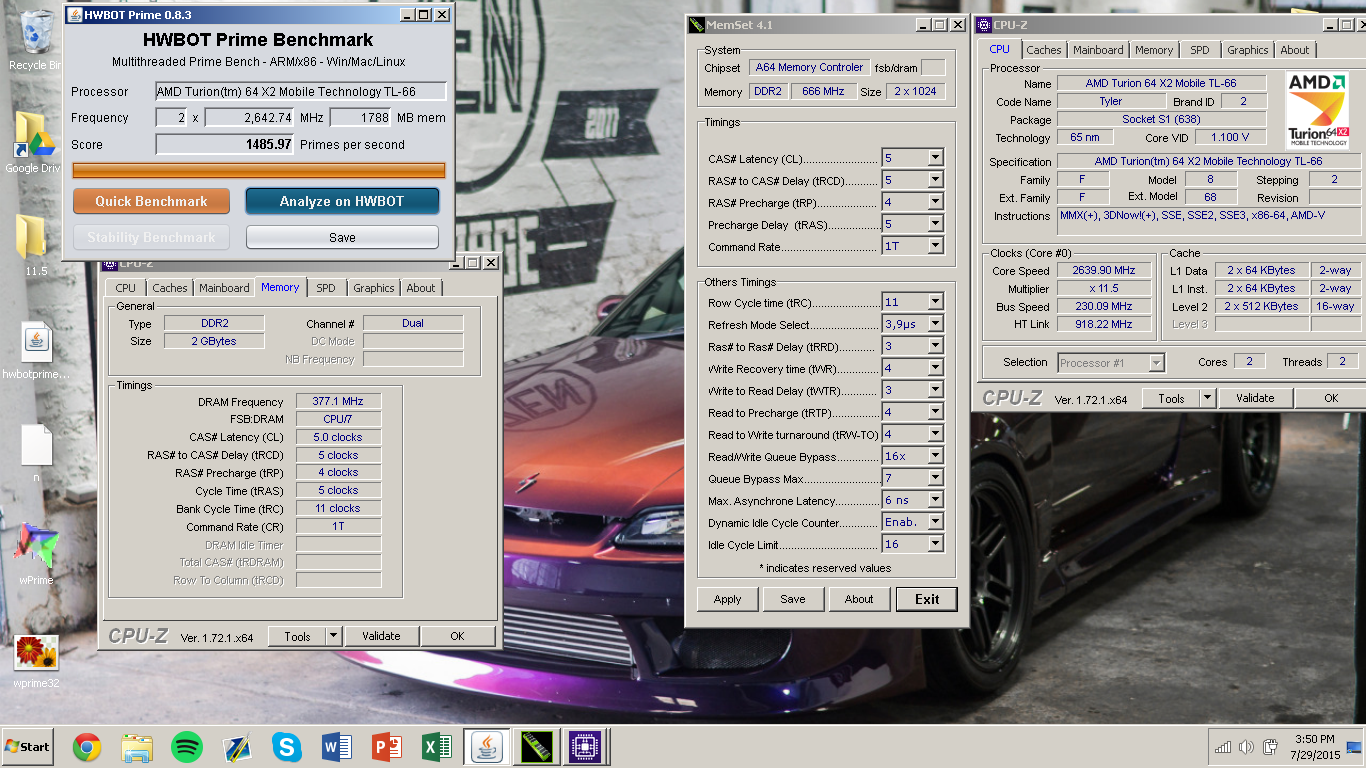The height and width of the screenshot is (768, 1366).
Task: Open Windows Explorer from taskbar
Action: (x=137, y=747)
